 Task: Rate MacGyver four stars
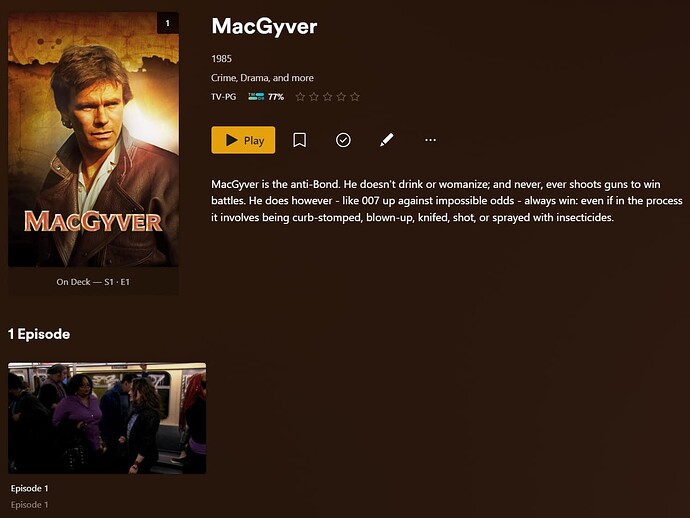[x=341, y=97]
